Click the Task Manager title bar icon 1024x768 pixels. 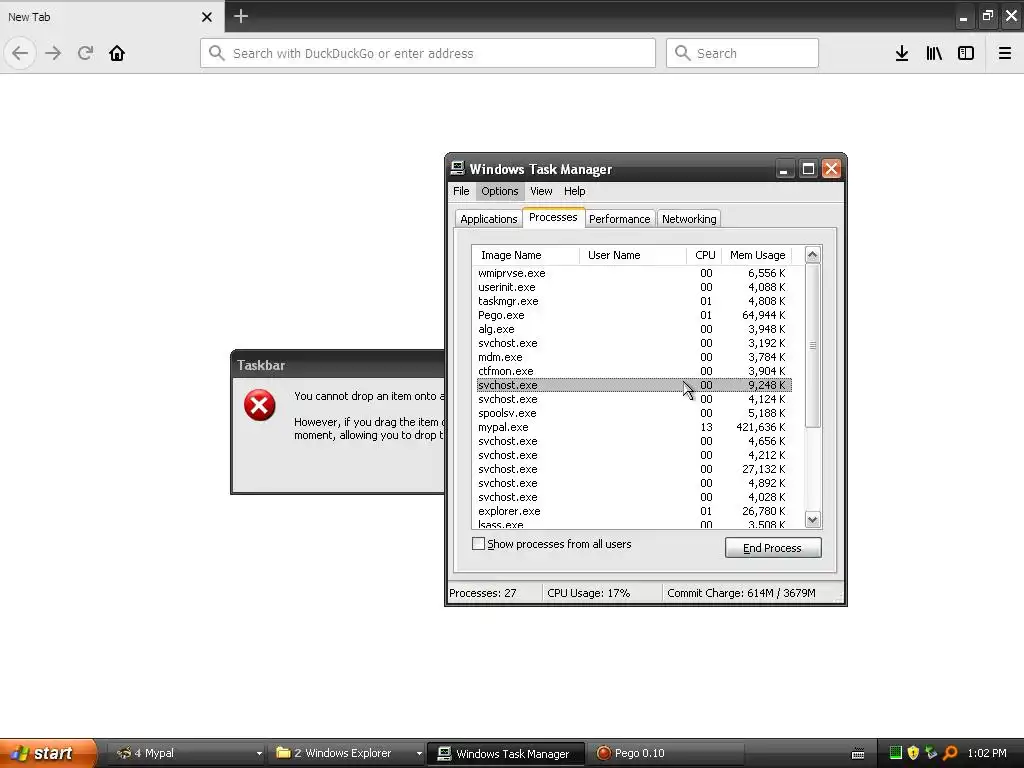pos(458,168)
